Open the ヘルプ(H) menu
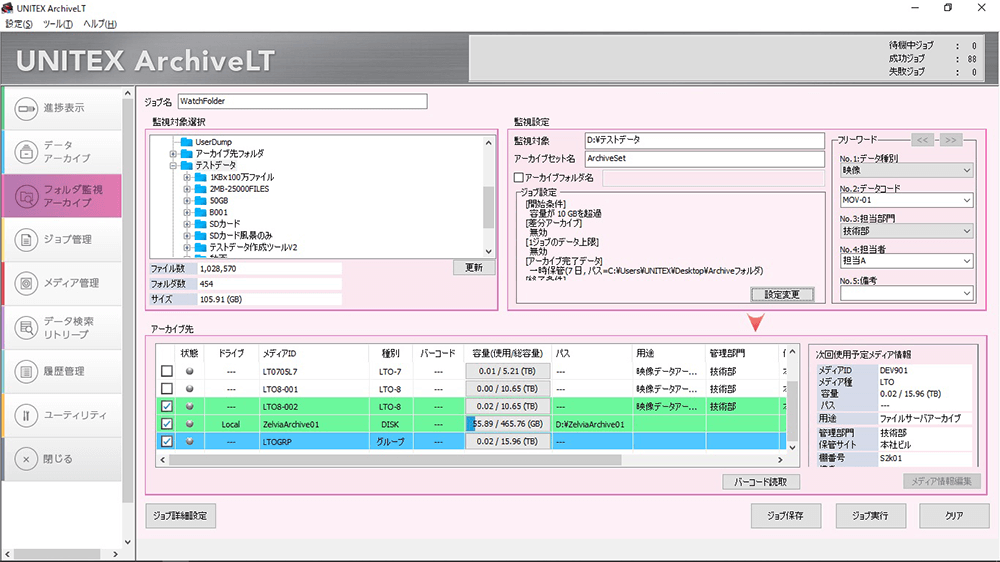This screenshot has height=562, width=1000. [100, 24]
